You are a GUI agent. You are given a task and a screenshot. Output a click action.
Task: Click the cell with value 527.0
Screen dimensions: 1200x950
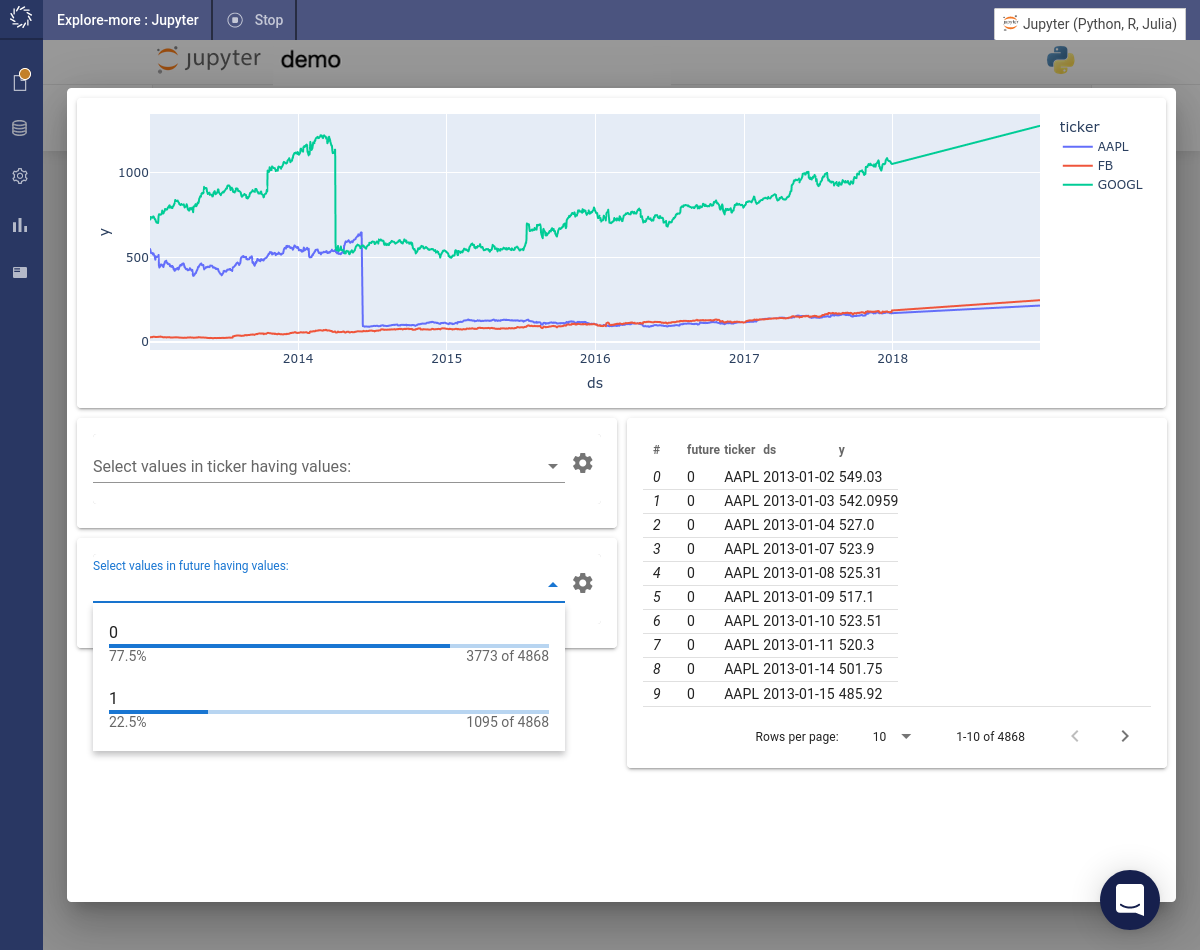pos(857,525)
